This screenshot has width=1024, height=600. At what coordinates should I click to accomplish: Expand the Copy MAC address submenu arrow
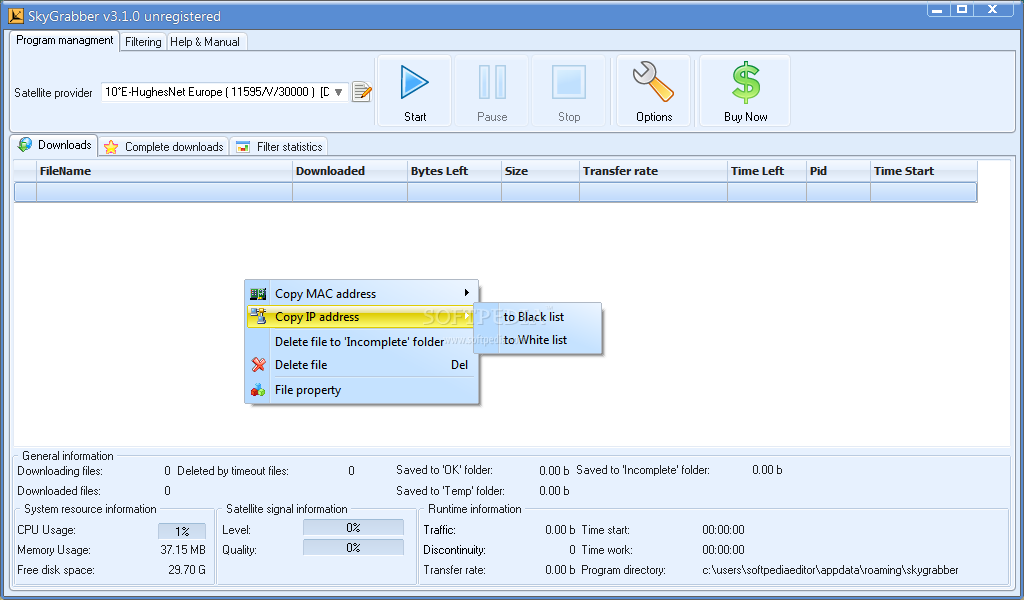coord(466,293)
